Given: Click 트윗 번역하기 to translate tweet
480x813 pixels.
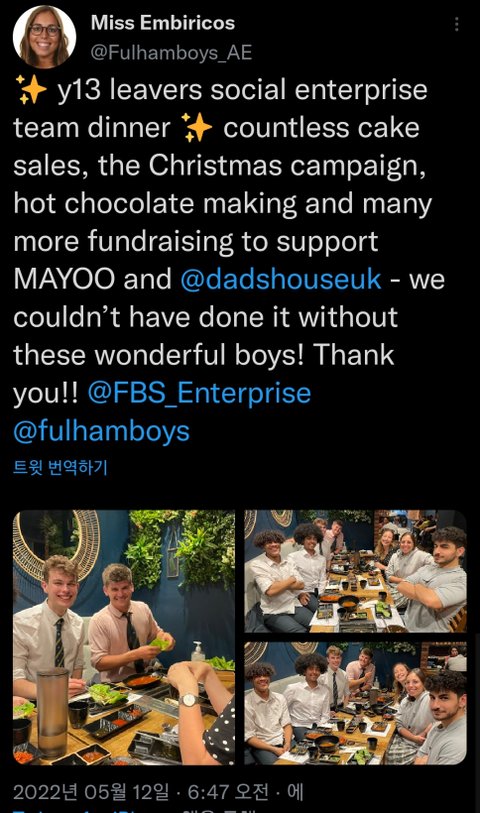Looking at the screenshot, I should coord(60,467).
